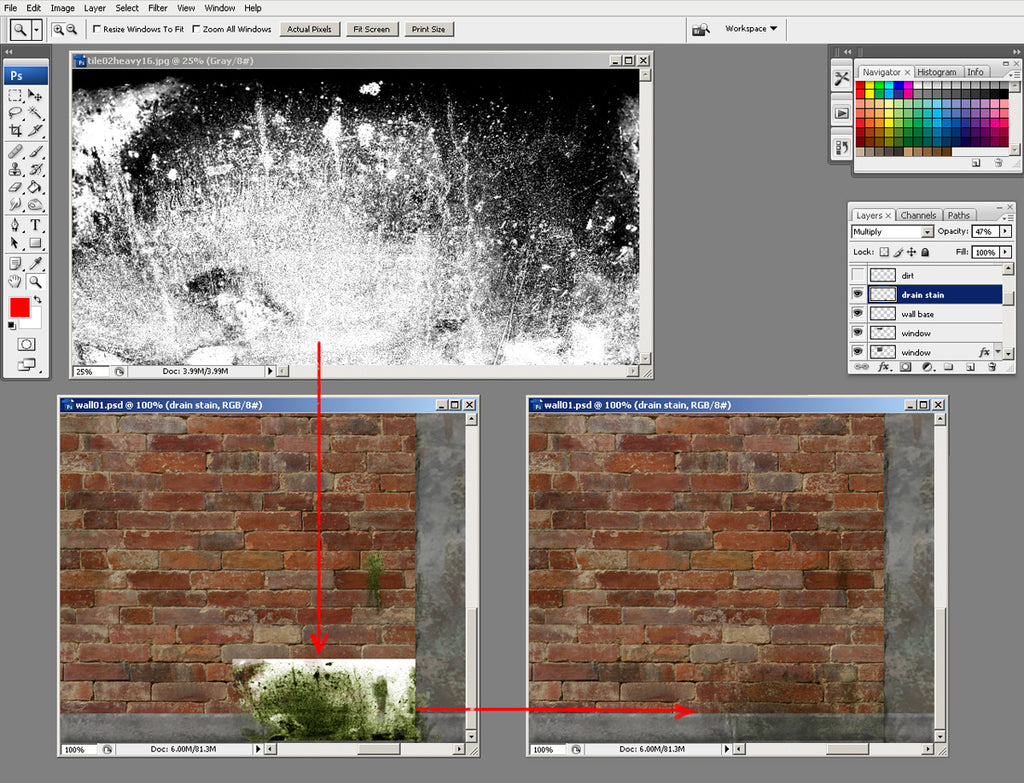This screenshot has width=1024, height=783.
Task: Show the hidden dirt layer
Action: (x=857, y=275)
